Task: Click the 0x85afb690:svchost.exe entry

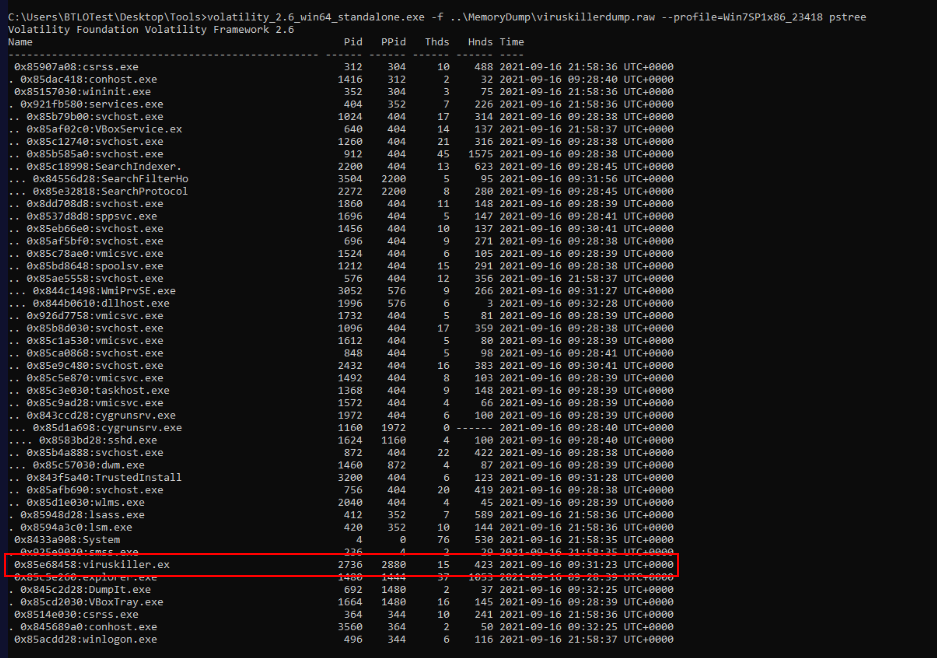Action: point(95,490)
